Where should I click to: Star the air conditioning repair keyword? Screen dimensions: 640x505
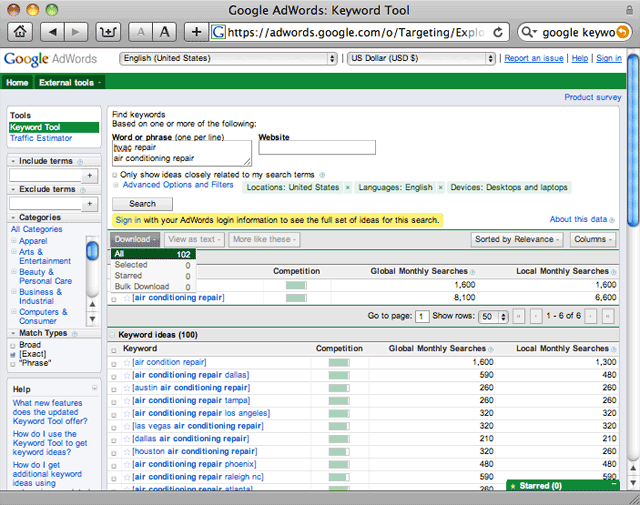[127, 298]
